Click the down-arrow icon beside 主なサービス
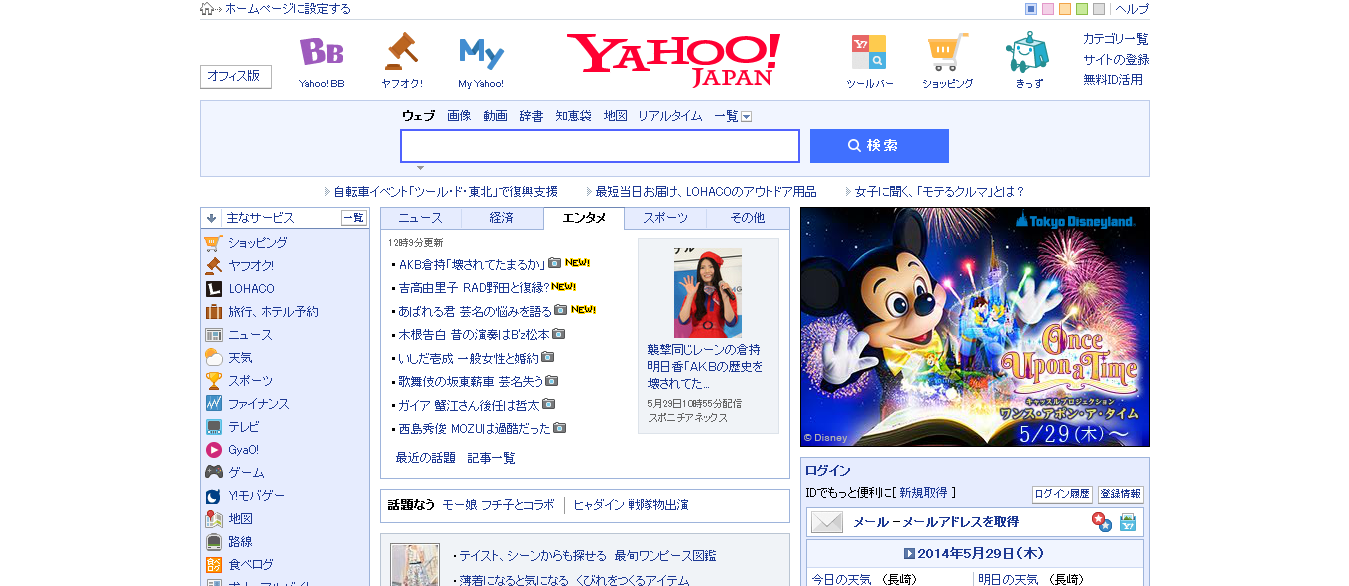 pyautogui.click(x=212, y=218)
